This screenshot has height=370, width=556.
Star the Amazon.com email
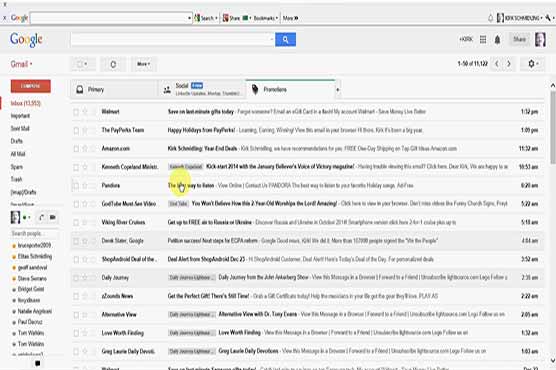click(x=85, y=149)
